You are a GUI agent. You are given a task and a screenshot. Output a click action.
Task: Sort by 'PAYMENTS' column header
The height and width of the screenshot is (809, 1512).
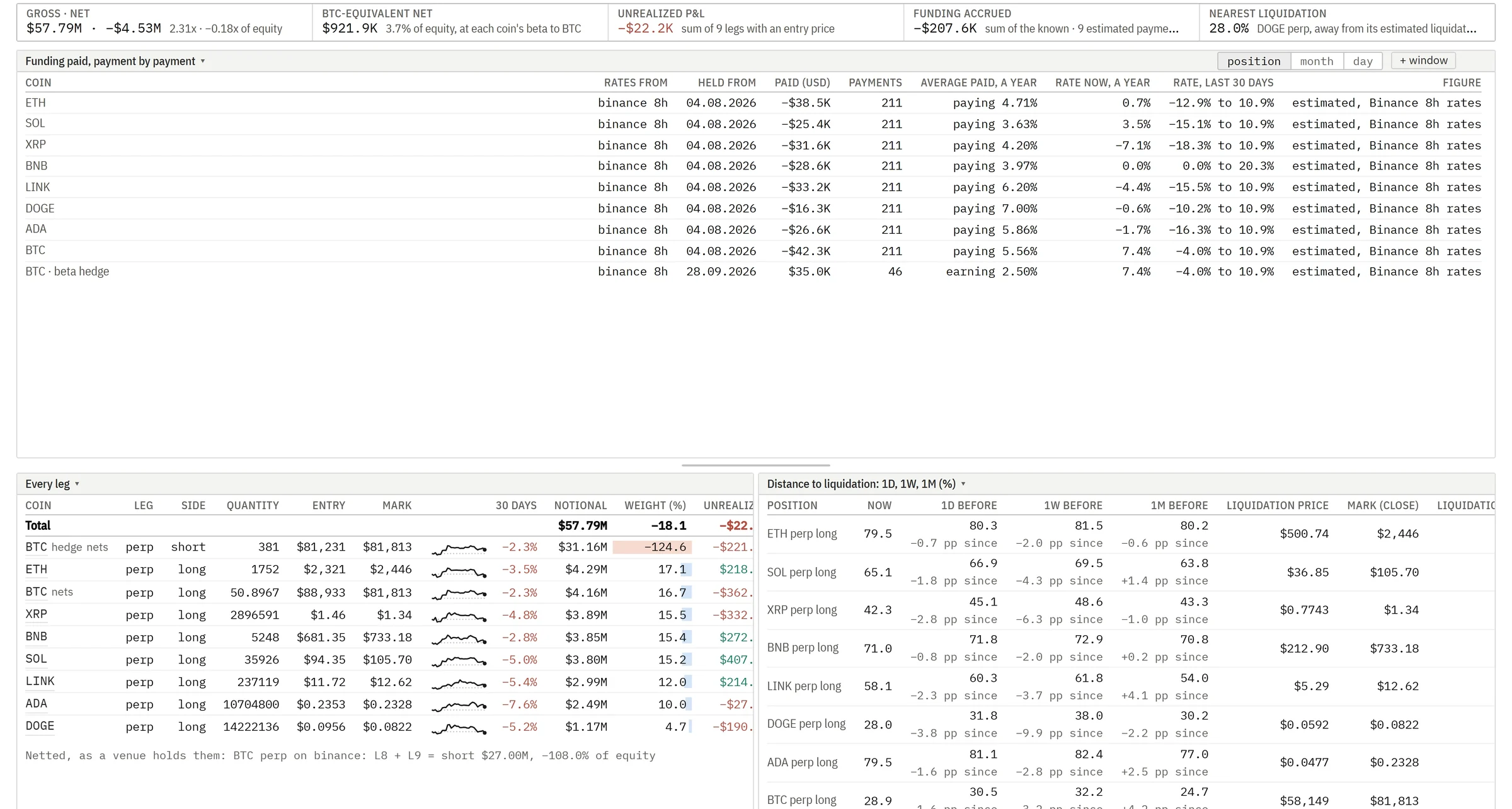click(x=875, y=83)
